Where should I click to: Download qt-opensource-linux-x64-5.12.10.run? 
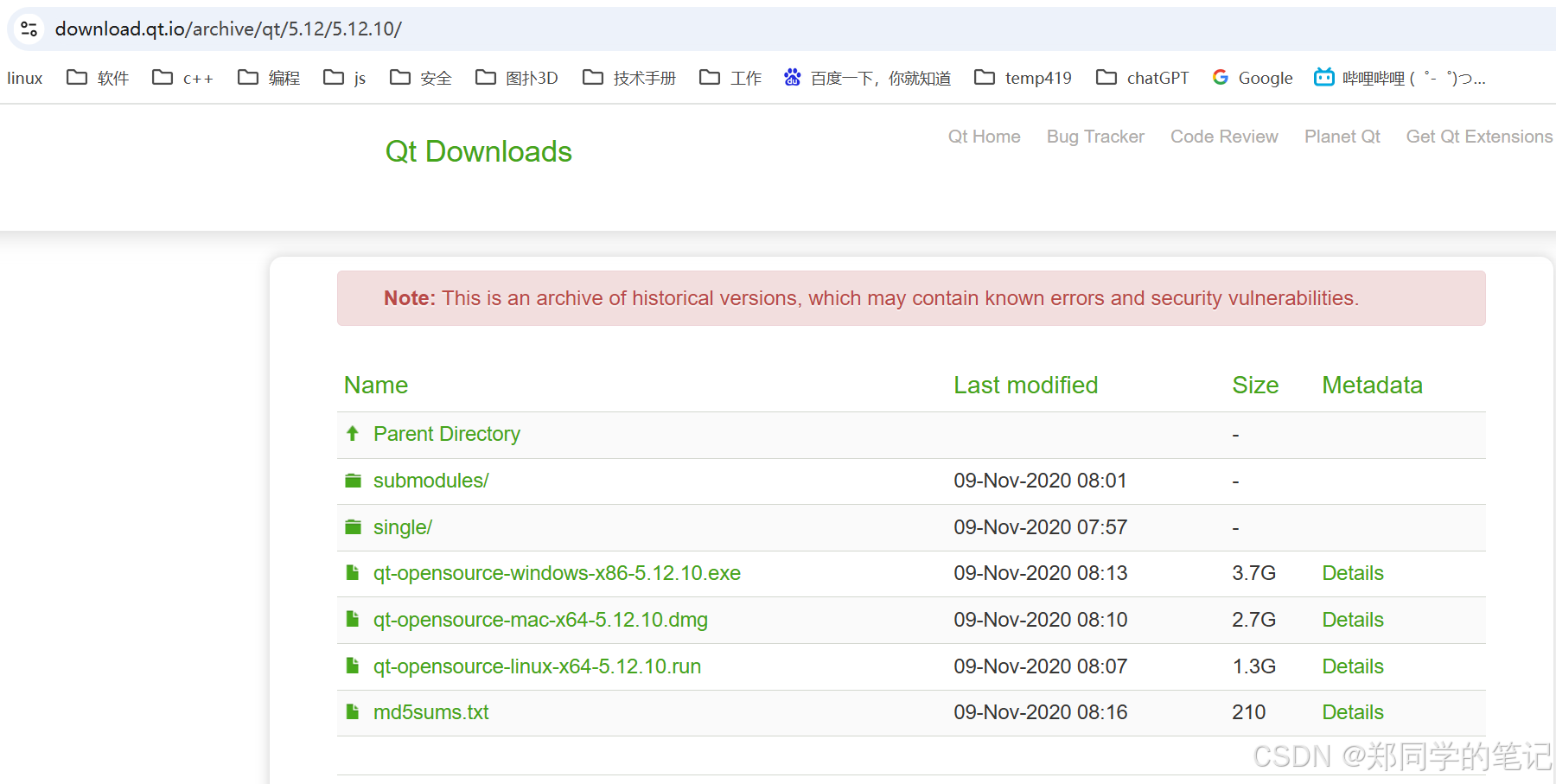[x=537, y=666]
